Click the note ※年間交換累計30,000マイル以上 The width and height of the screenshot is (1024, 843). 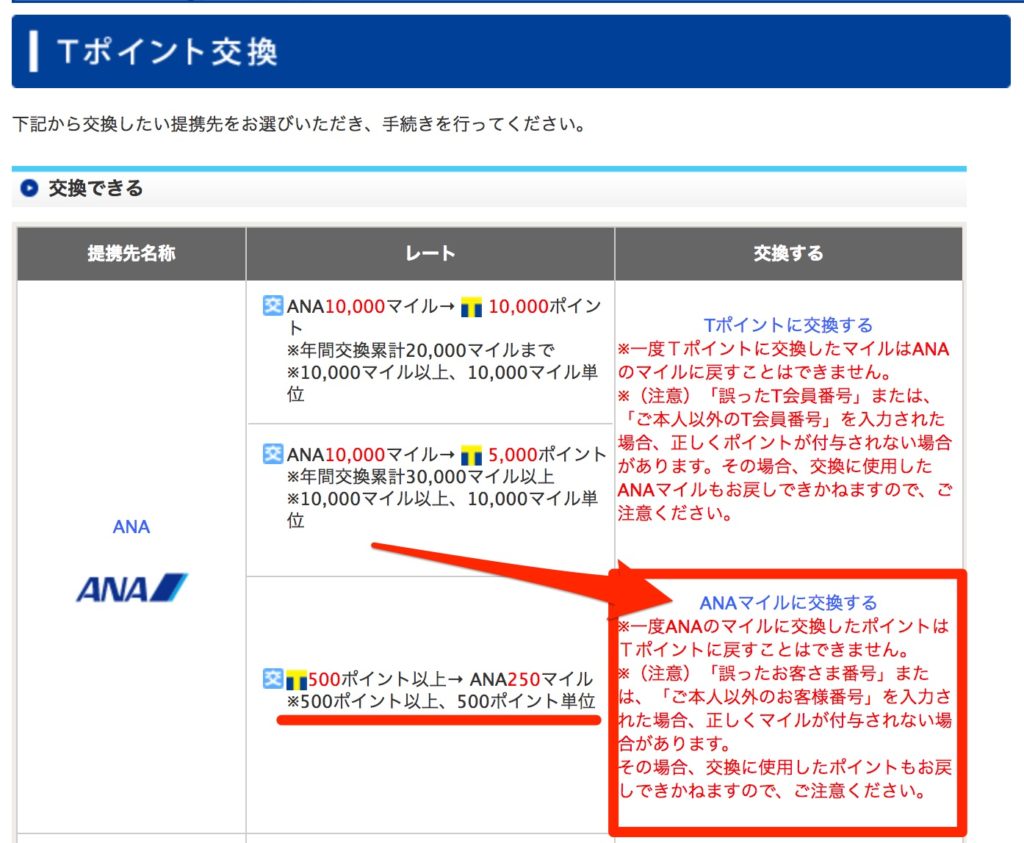pos(421,477)
